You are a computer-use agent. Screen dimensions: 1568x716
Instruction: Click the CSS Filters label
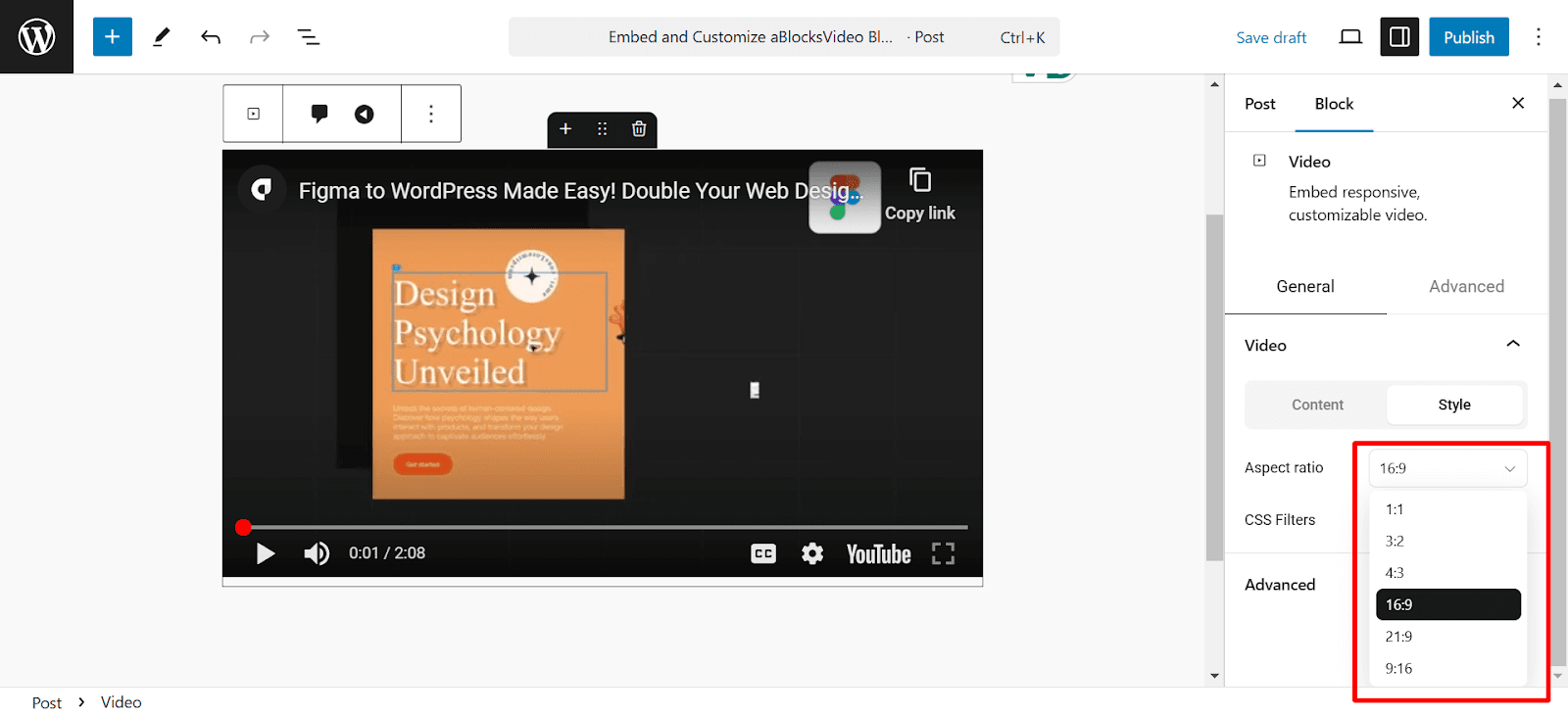point(1280,520)
